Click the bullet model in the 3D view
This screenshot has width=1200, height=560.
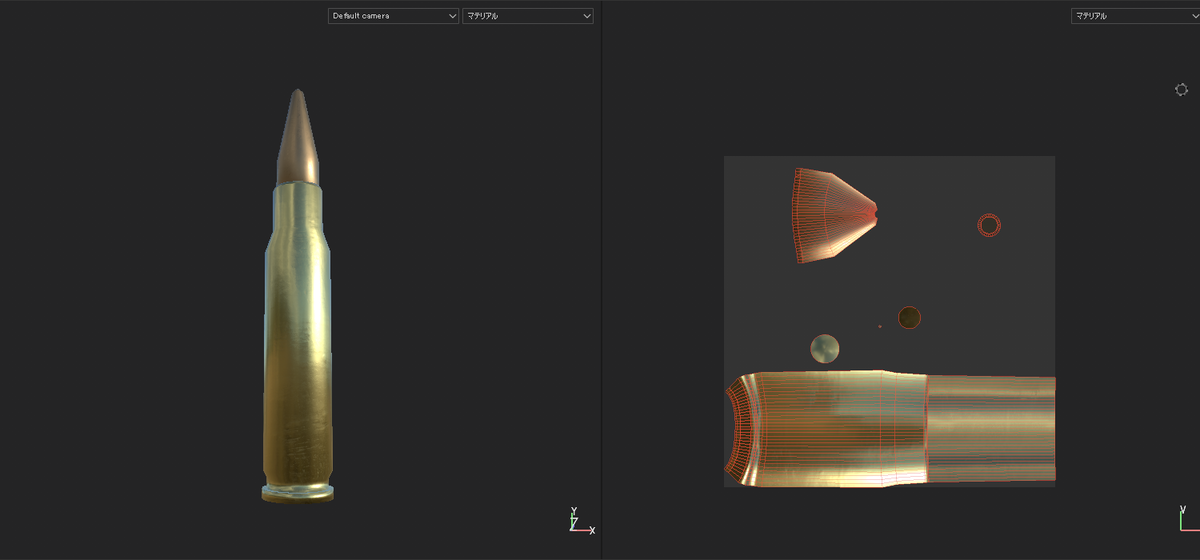click(x=297, y=296)
